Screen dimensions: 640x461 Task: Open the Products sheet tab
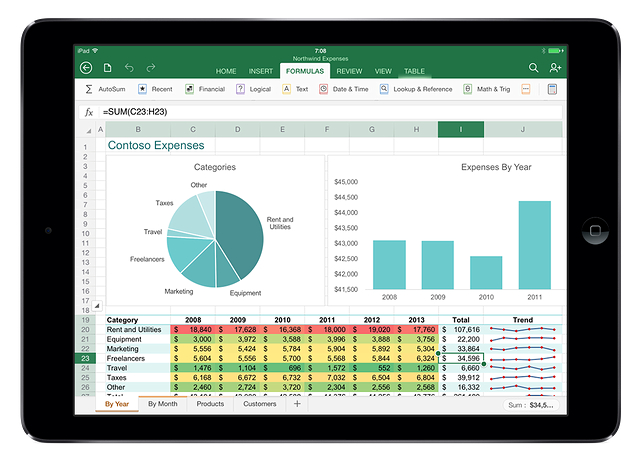click(x=210, y=404)
